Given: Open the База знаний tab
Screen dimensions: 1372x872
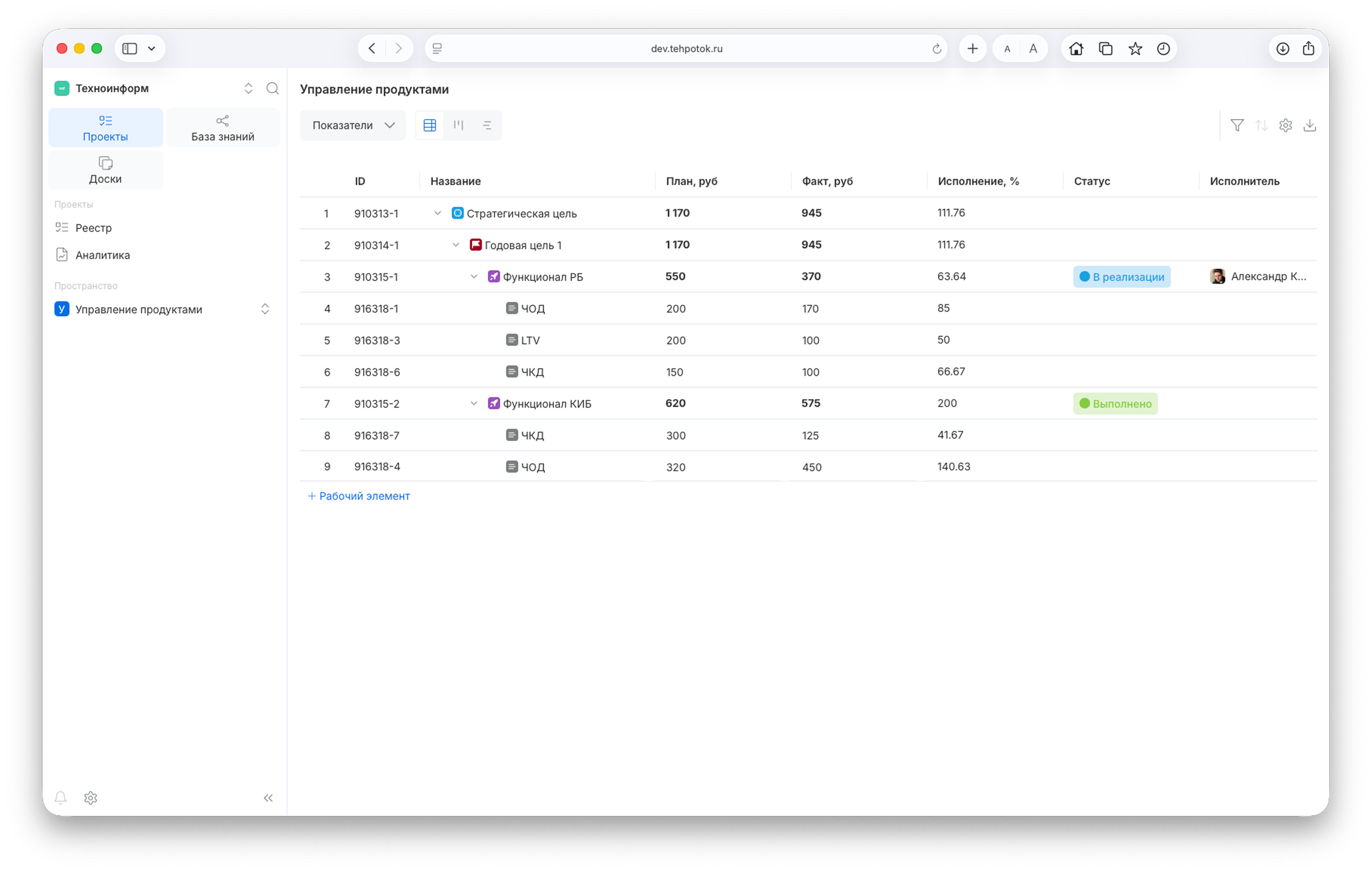Looking at the screenshot, I should [x=223, y=128].
